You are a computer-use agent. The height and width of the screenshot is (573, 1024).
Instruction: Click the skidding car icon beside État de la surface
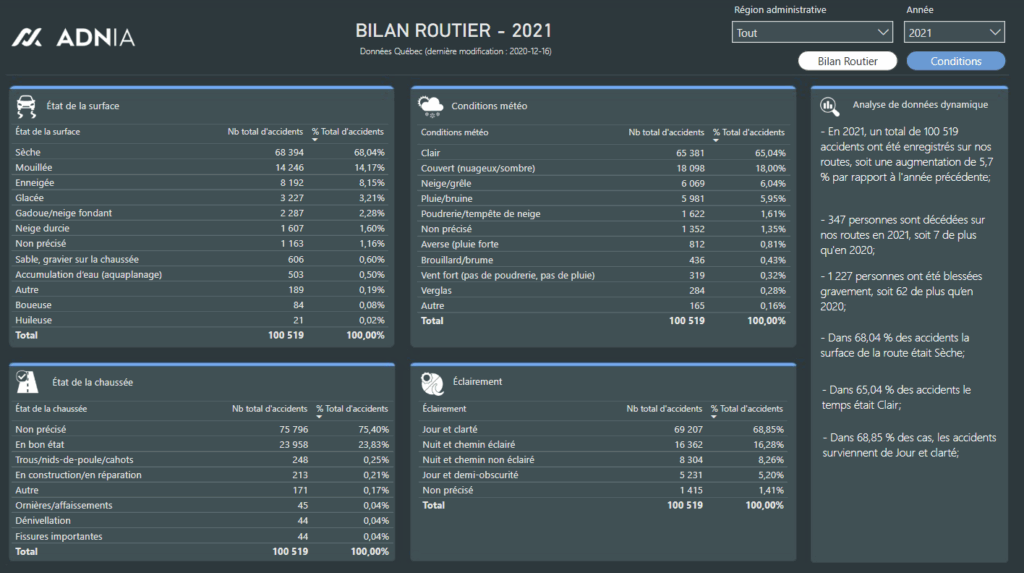pos(27,106)
